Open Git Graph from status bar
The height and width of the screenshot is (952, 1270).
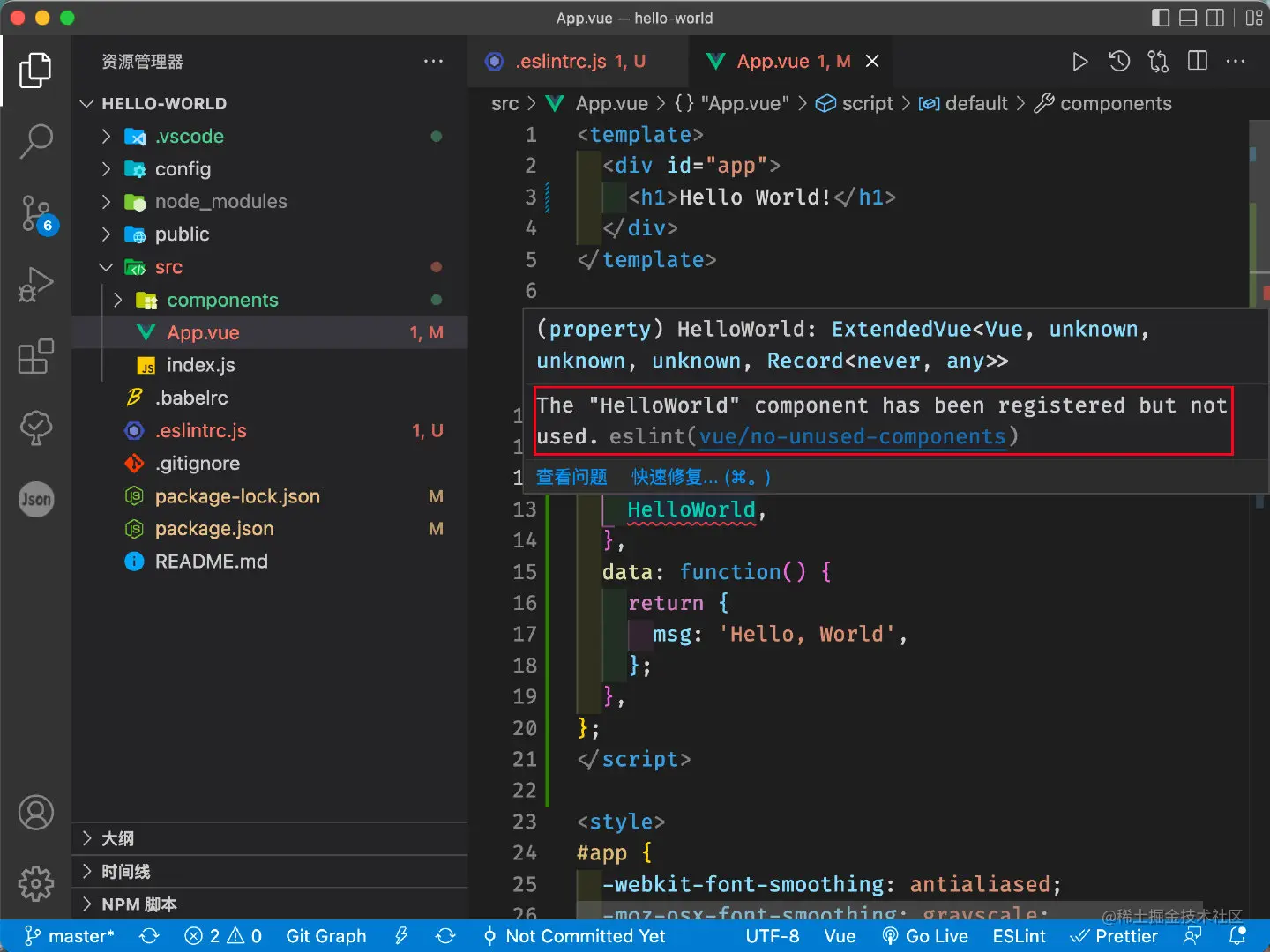(325, 936)
